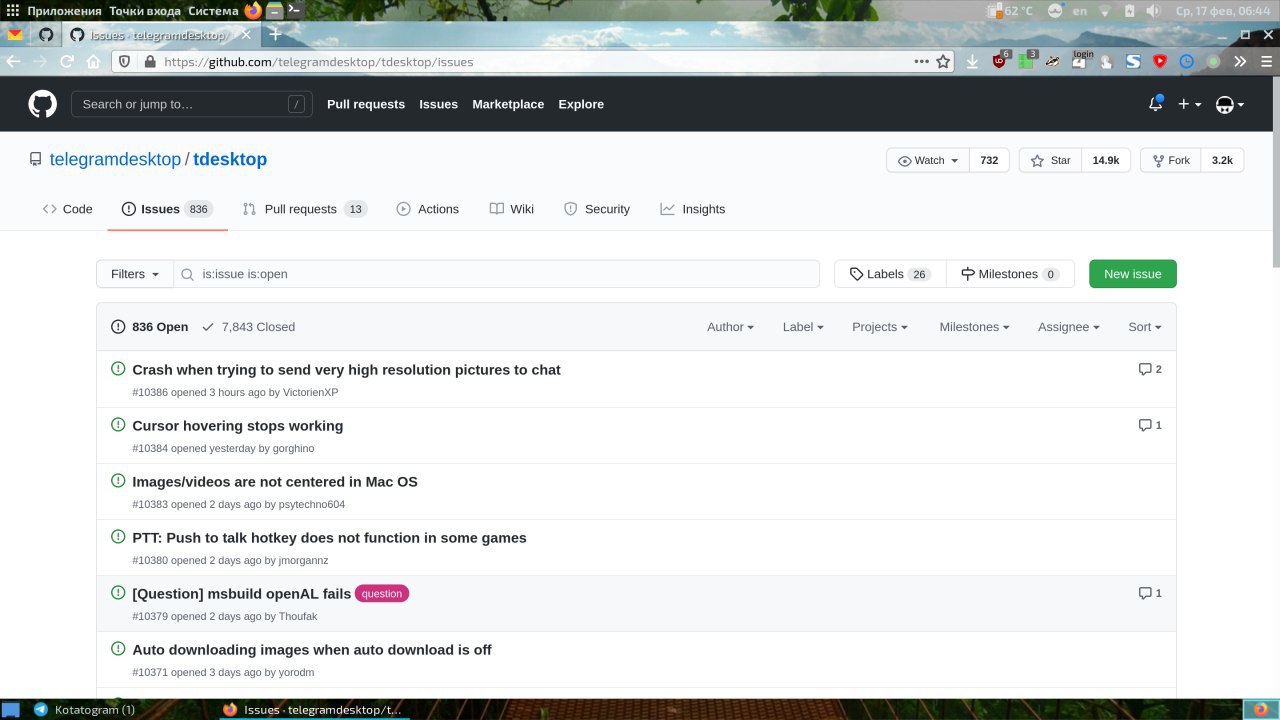Show more toolbar extensions via the overflow chevron

tap(1240, 61)
